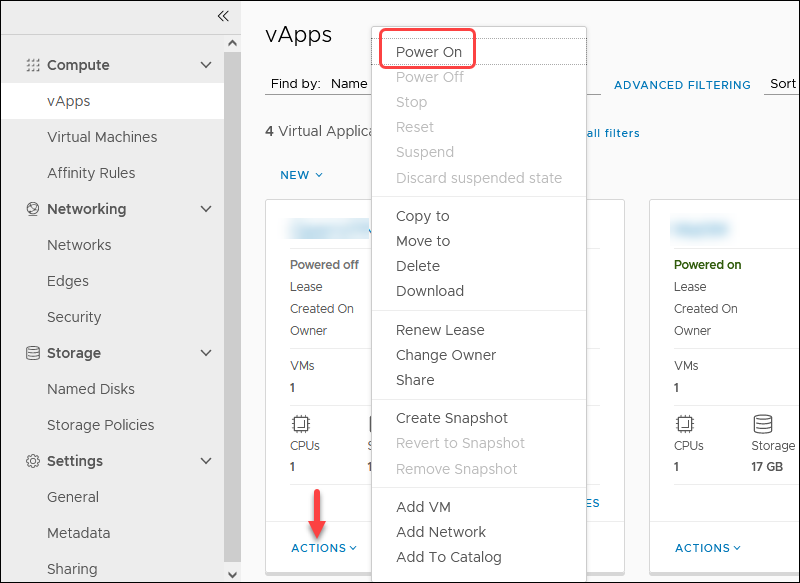
Task: Collapse the Compute section chevron
Action: click(x=206, y=65)
